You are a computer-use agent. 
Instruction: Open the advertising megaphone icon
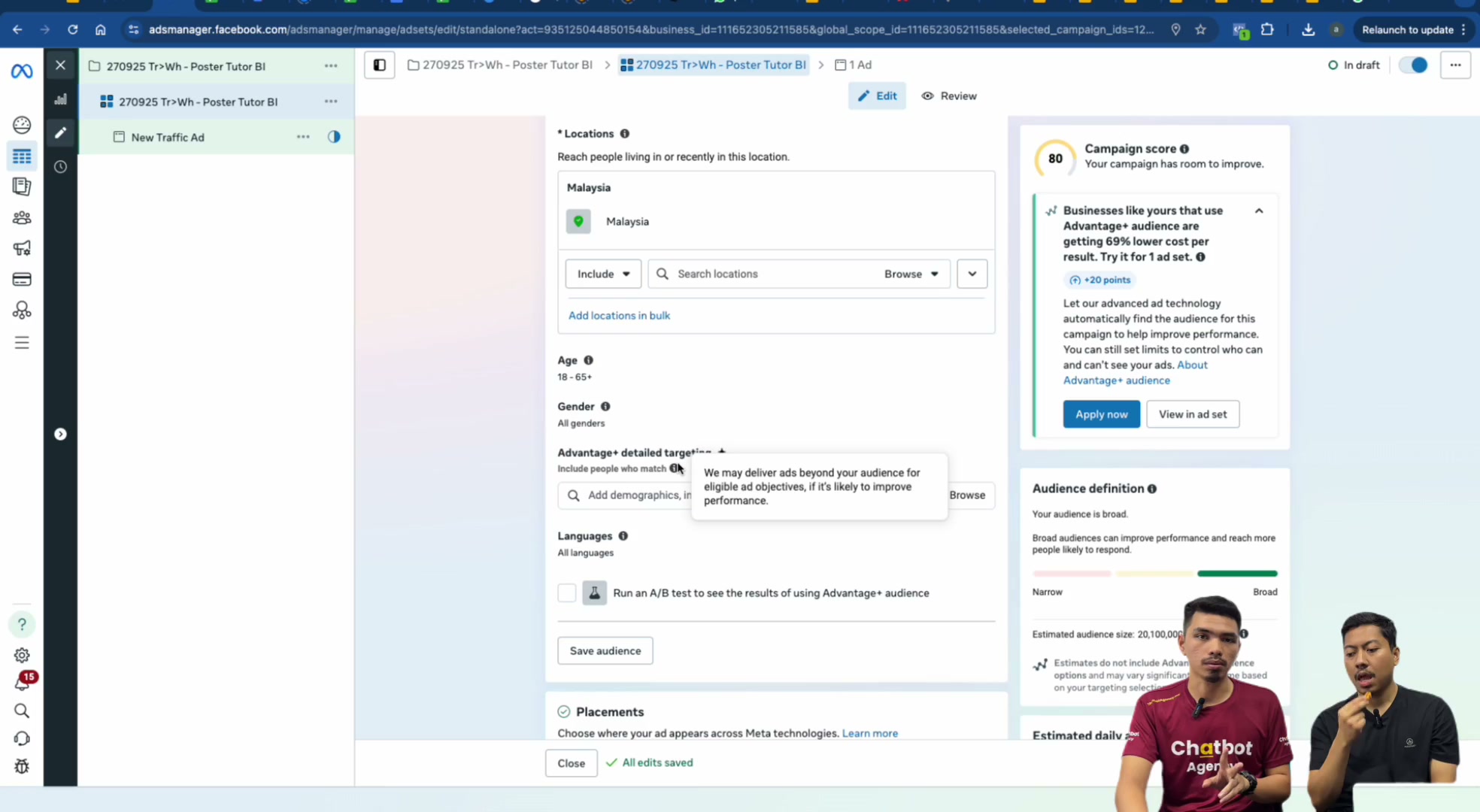pos(22,248)
